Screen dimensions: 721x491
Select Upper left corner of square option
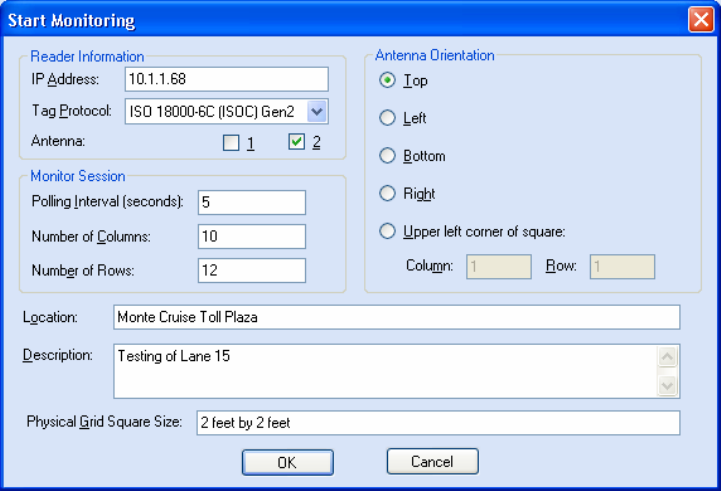tap(387, 231)
